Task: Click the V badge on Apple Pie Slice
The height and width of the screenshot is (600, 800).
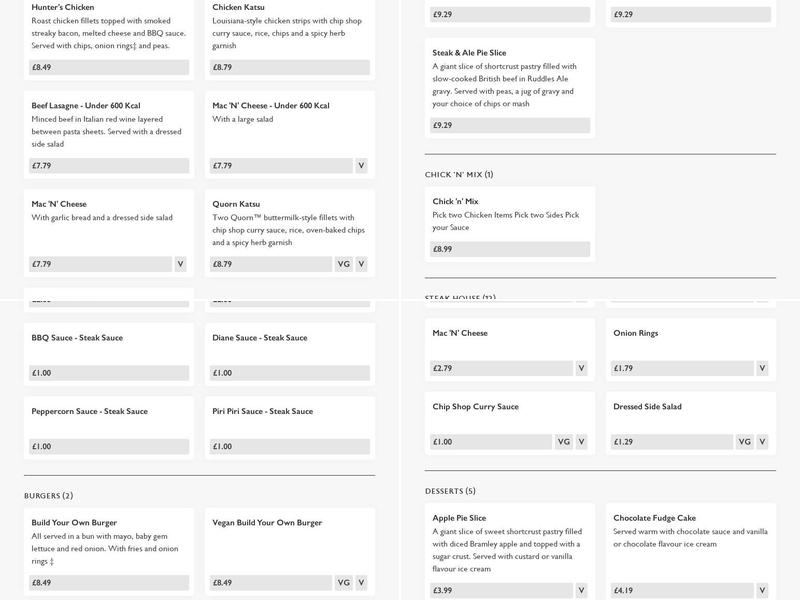Action: coord(581,590)
